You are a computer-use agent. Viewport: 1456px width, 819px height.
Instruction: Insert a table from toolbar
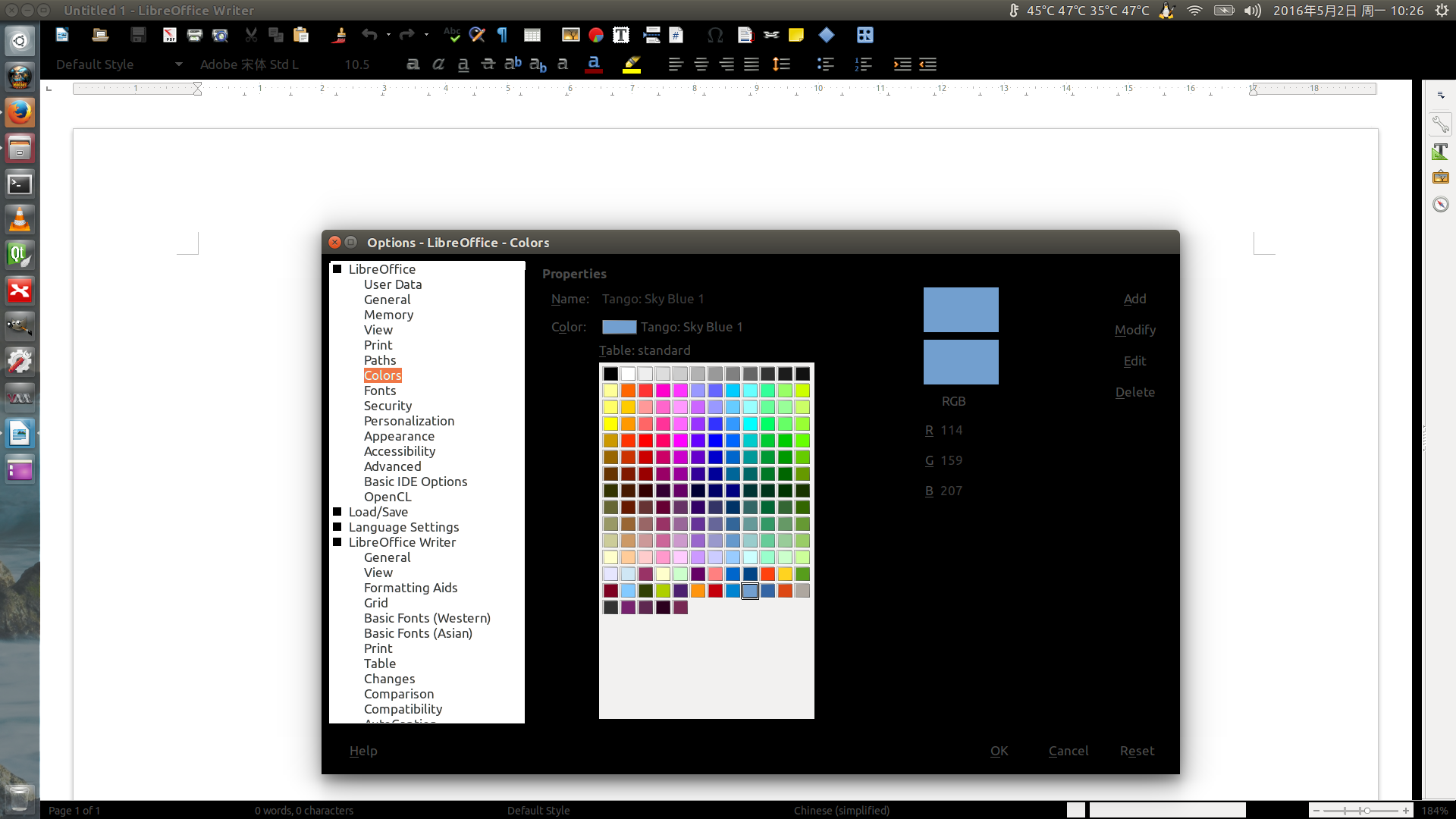coord(532,35)
